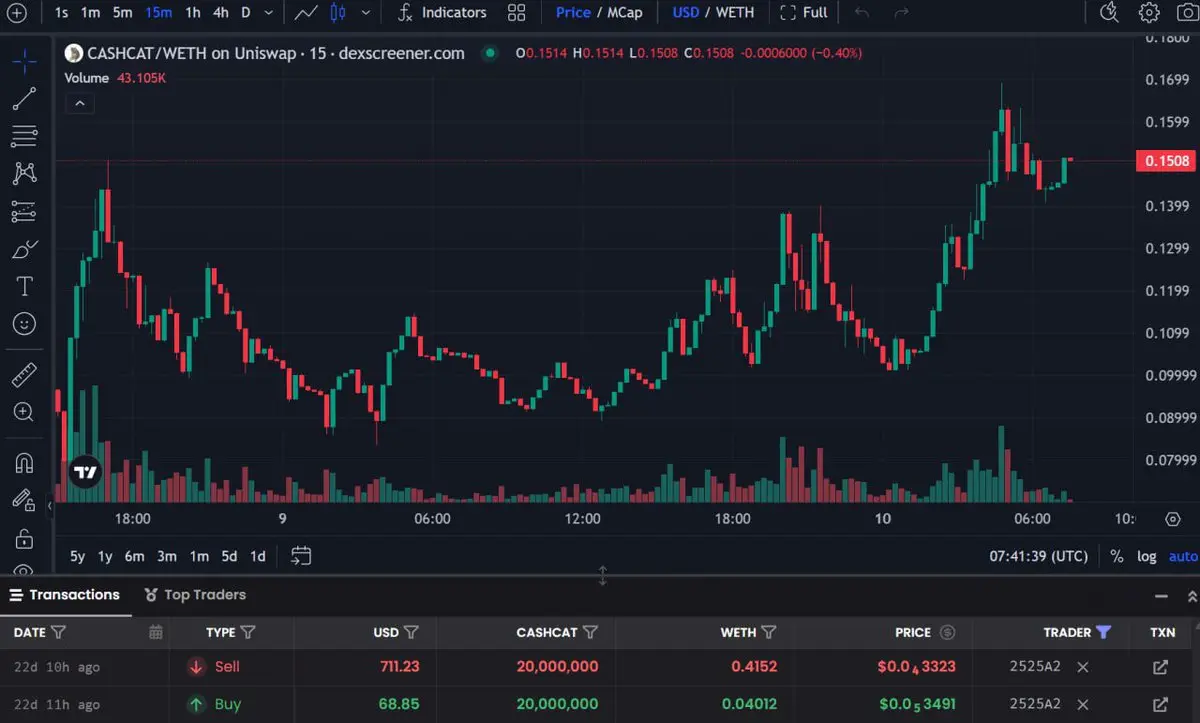
Task: Toggle magnet mode for drawings
Action: [x=24, y=463]
